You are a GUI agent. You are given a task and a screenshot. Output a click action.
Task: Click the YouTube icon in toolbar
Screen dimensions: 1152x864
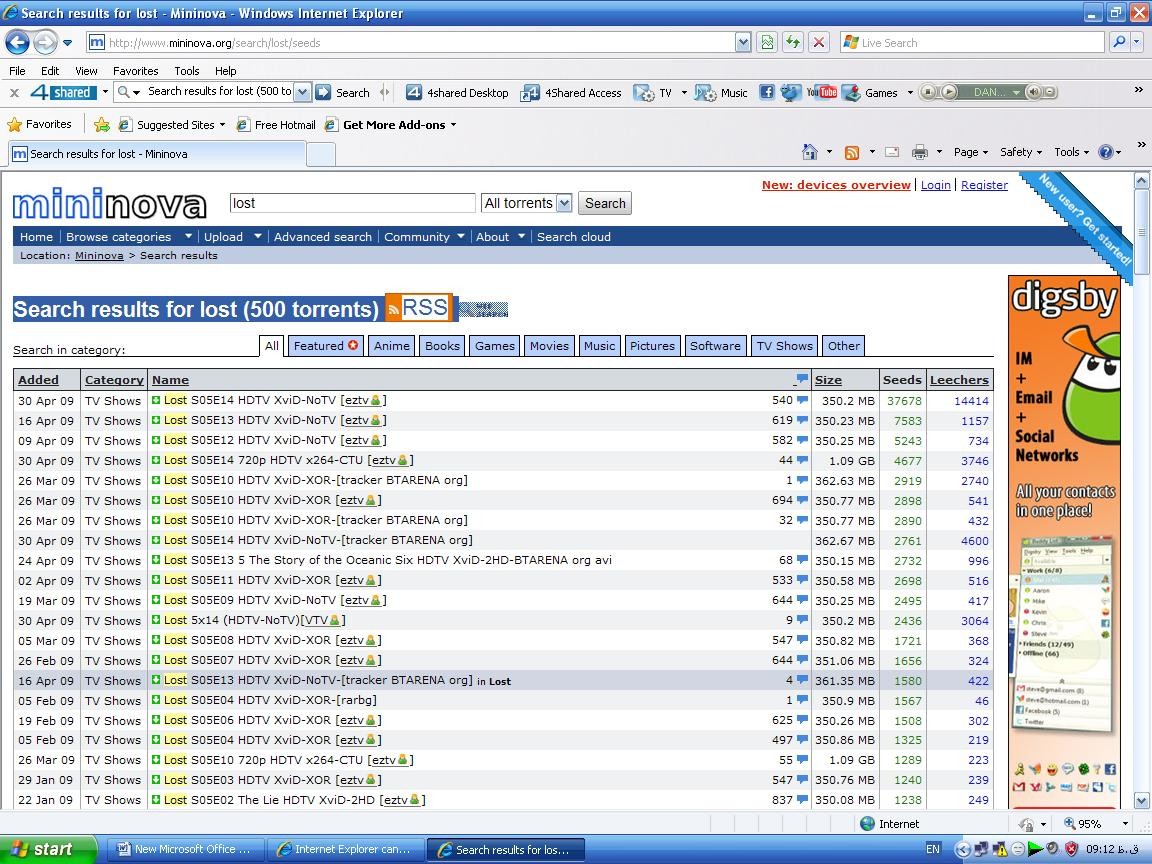(x=821, y=92)
